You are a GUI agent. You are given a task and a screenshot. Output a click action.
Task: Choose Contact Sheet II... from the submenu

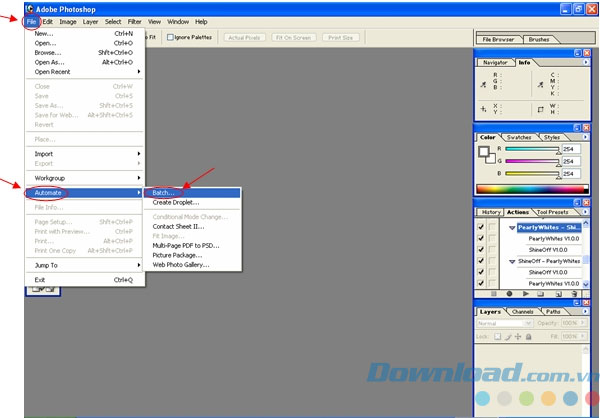click(192, 227)
